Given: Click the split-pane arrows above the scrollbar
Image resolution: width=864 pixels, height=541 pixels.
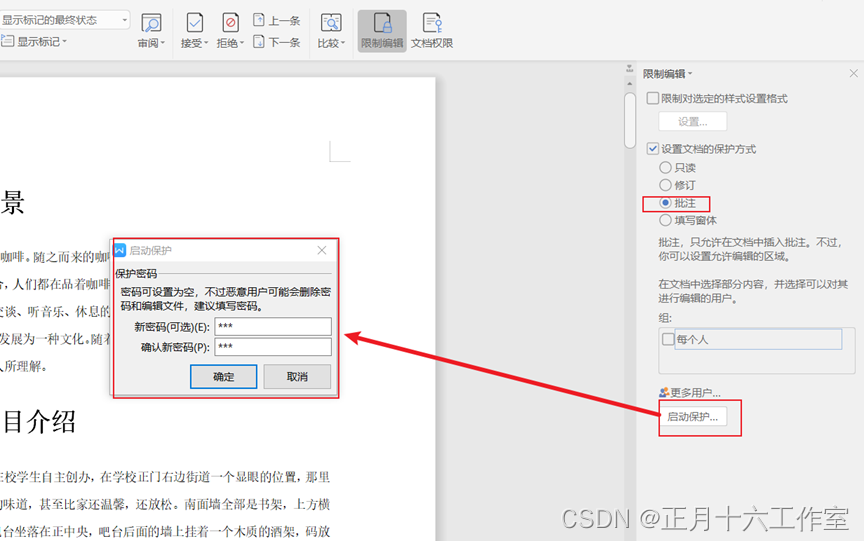Looking at the screenshot, I should (x=630, y=69).
